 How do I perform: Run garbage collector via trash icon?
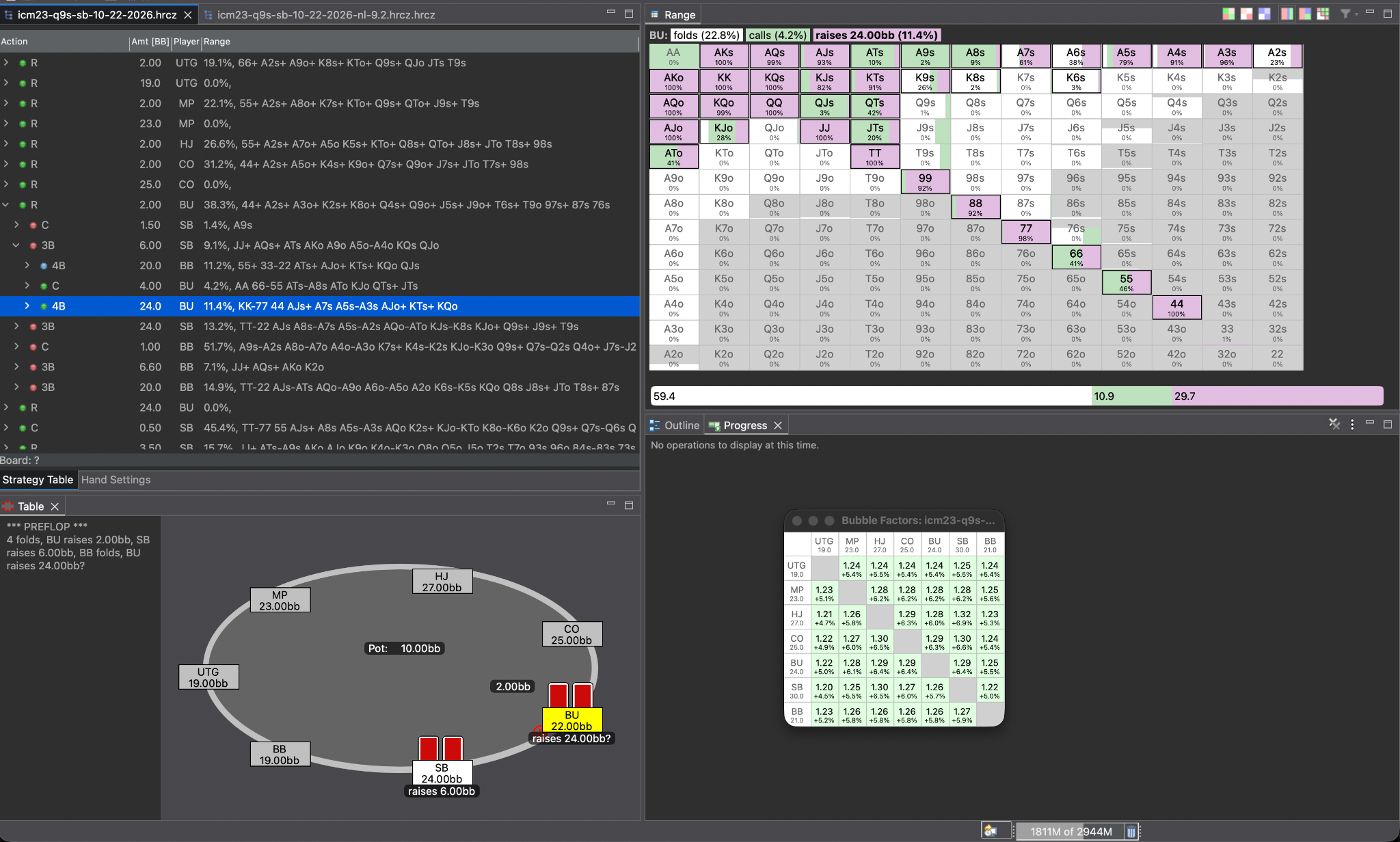(x=1131, y=832)
